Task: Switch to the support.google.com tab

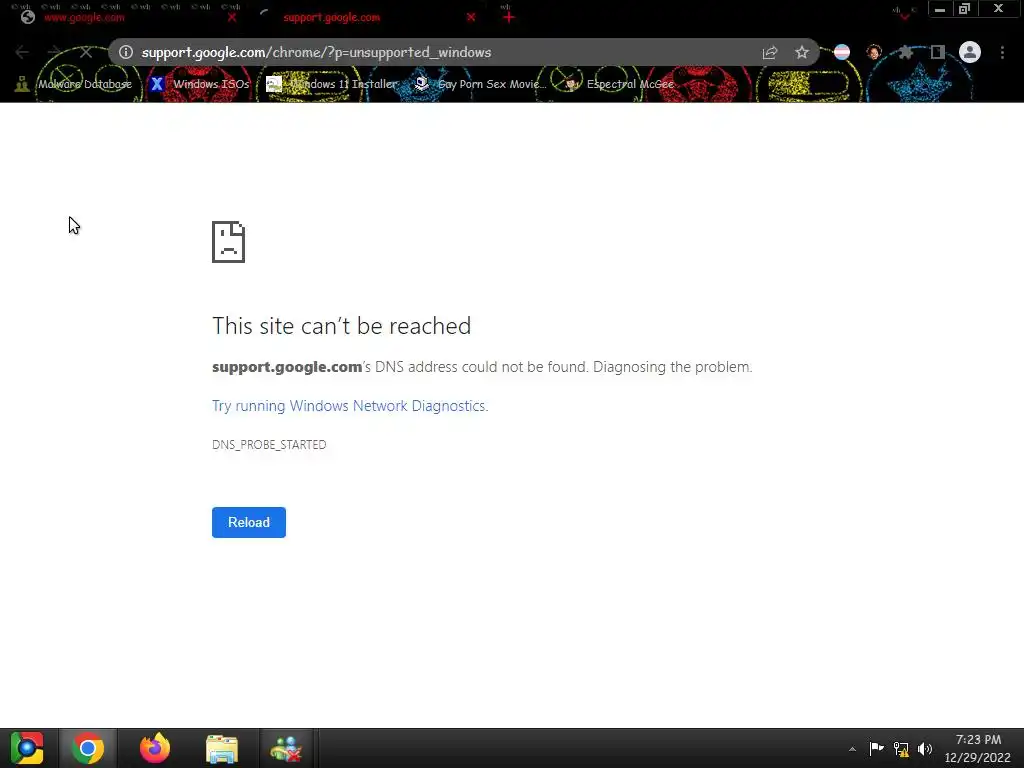Action: tap(366, 18)
